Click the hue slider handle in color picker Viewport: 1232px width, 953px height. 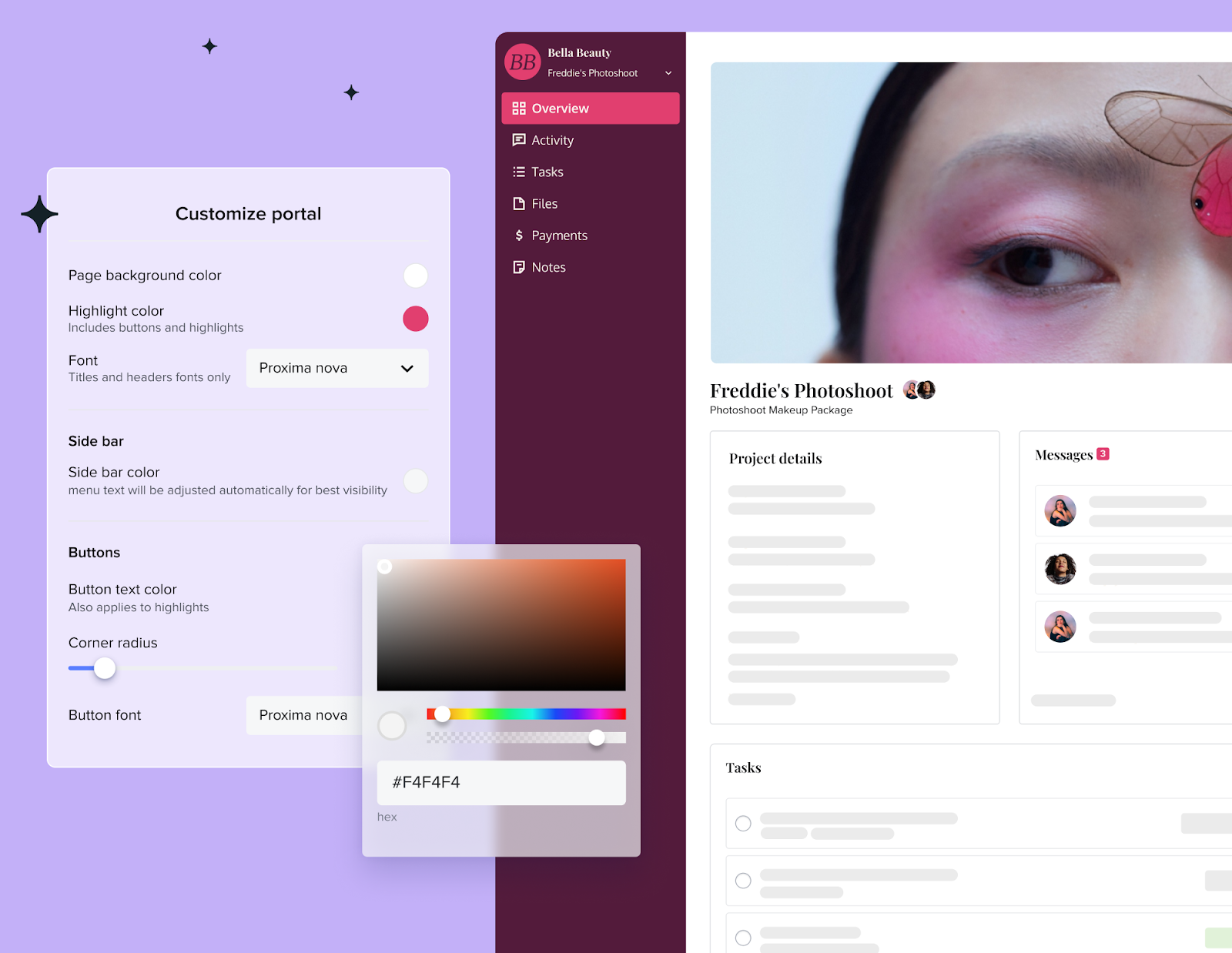(442, 714)
